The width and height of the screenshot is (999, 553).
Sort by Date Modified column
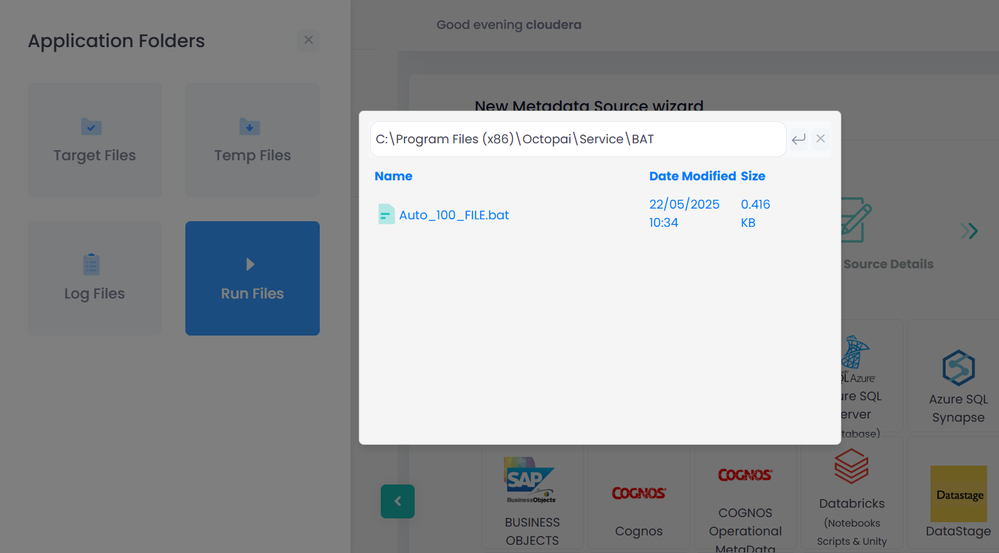[x=692, y=176]
